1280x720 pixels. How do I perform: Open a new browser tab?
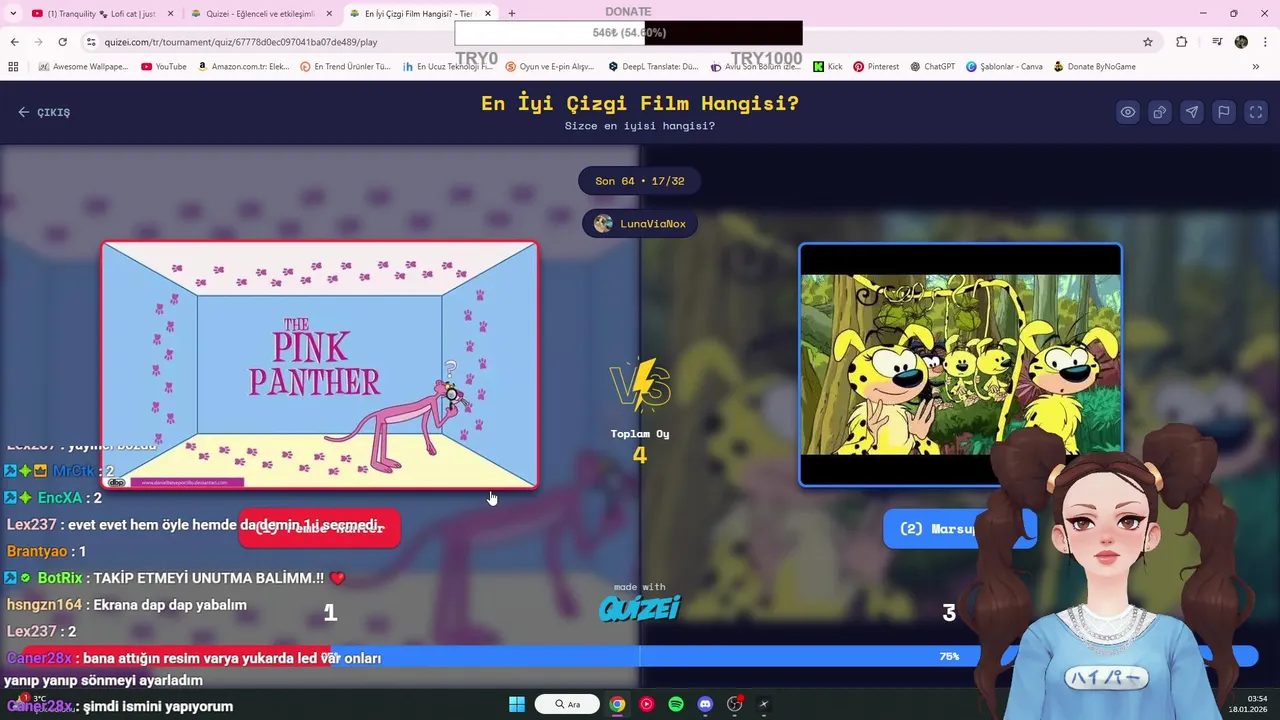click(x=512, y=14)
